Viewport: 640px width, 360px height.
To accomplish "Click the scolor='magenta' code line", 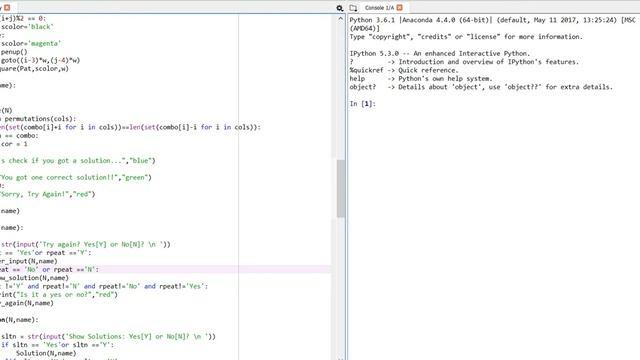I will click(x=31, y=43).
